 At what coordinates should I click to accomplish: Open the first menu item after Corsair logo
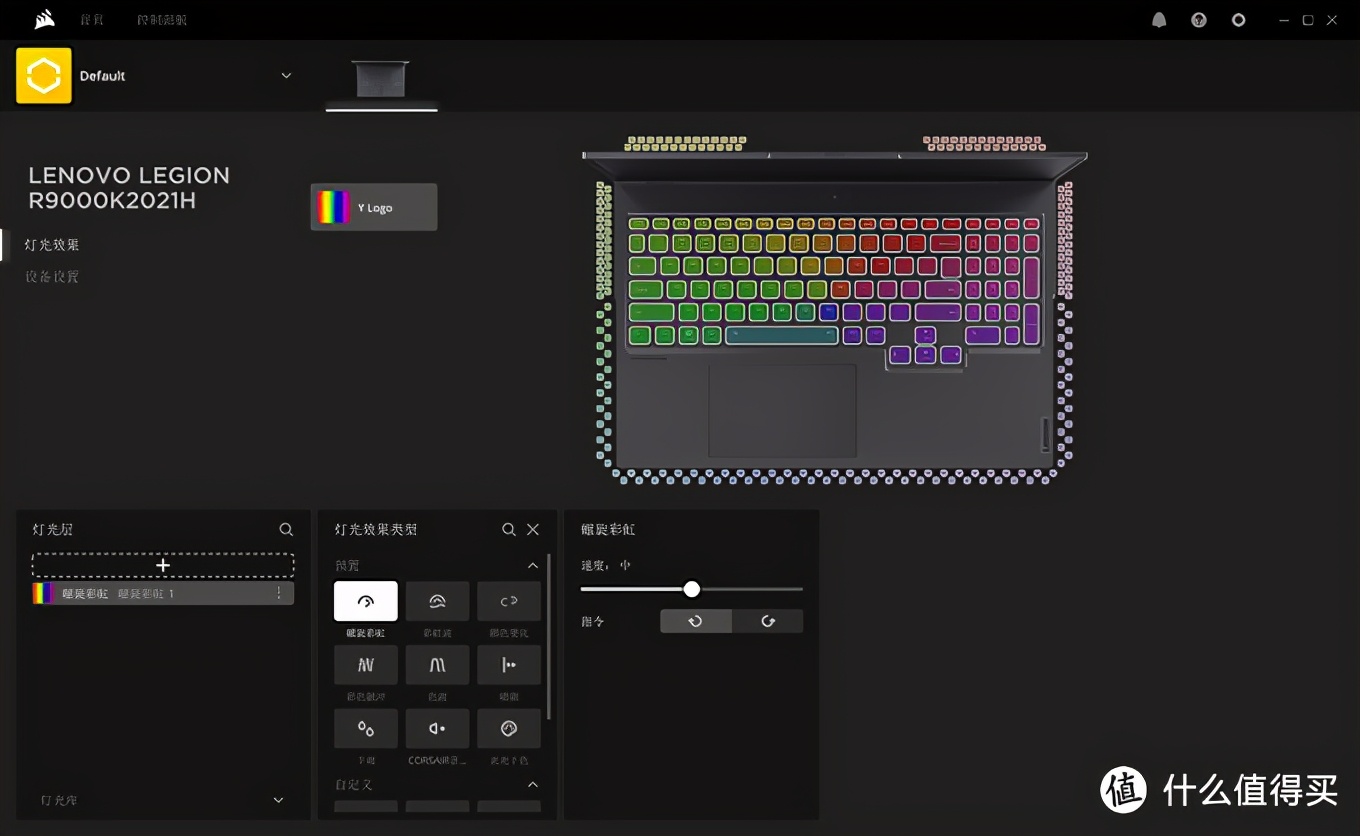(92, 20)
